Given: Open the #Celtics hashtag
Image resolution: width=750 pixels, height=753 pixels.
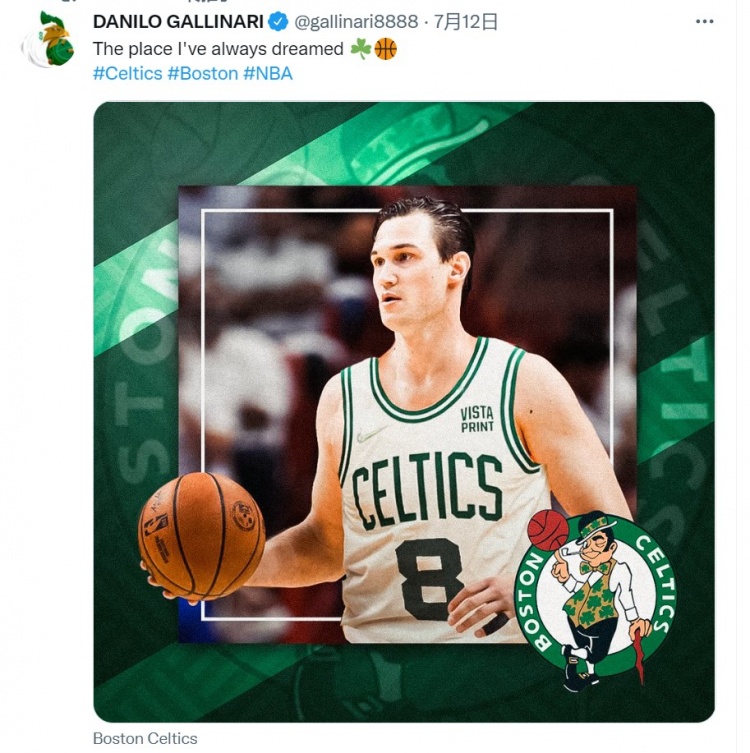Looking at the screenshot, I should 127,73.
